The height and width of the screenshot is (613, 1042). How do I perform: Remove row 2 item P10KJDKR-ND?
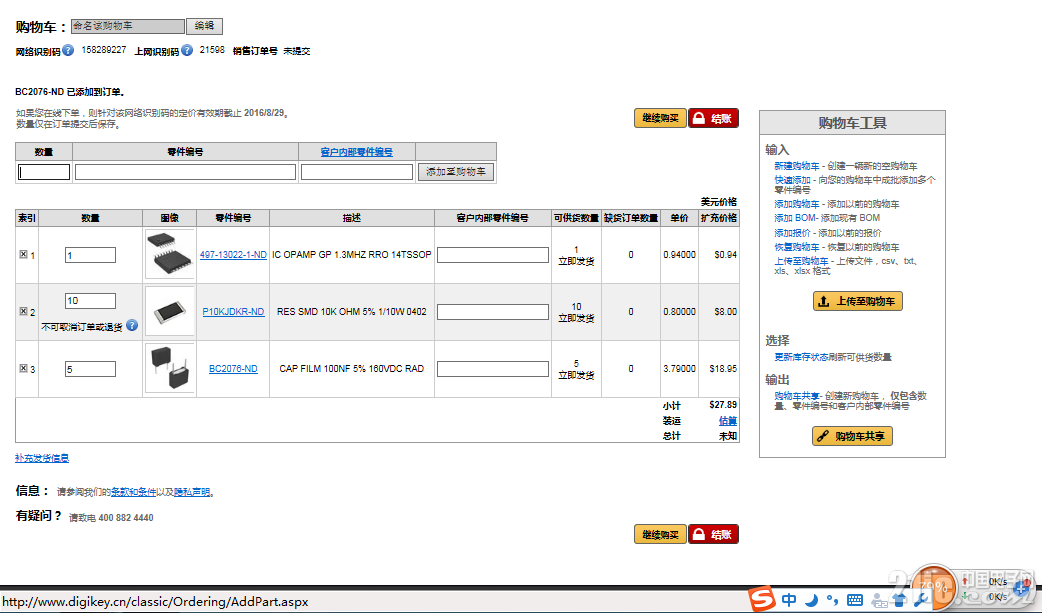(x=23, y=311)
